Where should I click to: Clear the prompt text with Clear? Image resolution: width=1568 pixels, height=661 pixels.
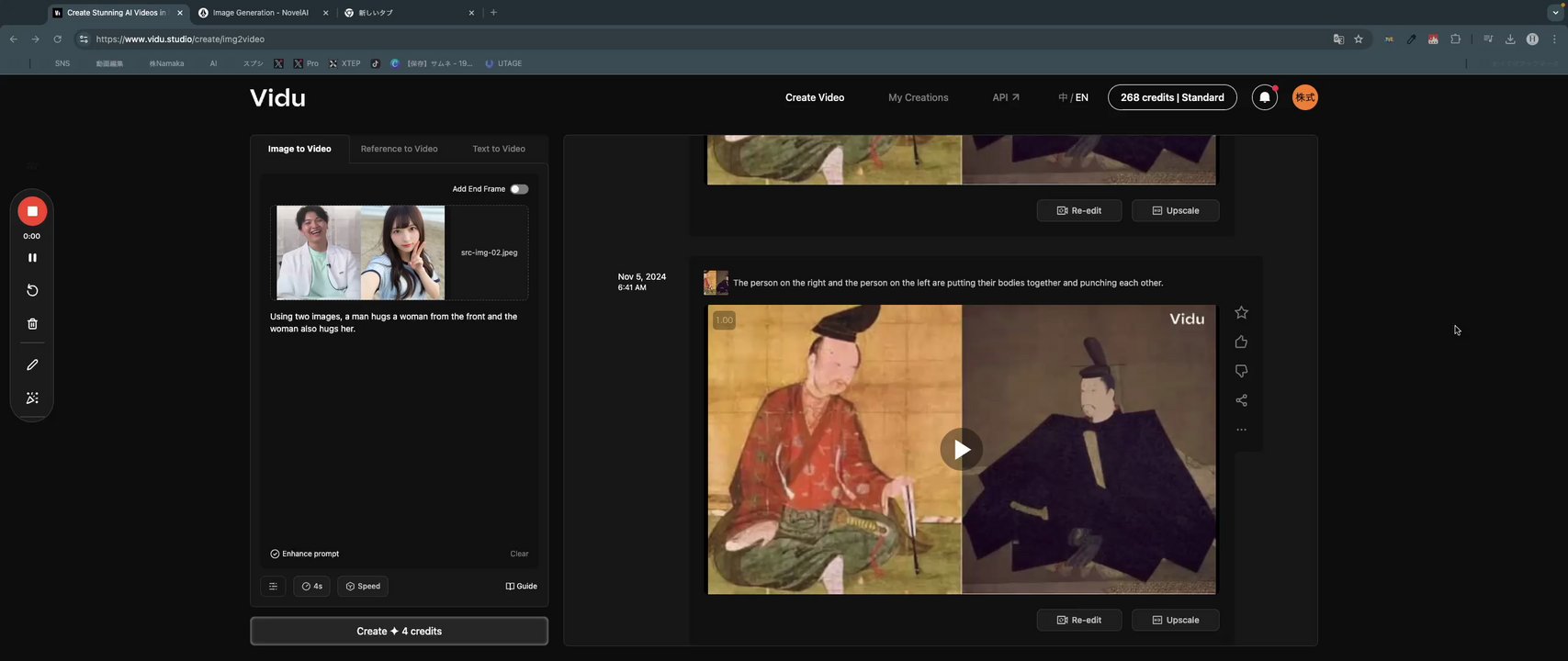pos(519,554)
